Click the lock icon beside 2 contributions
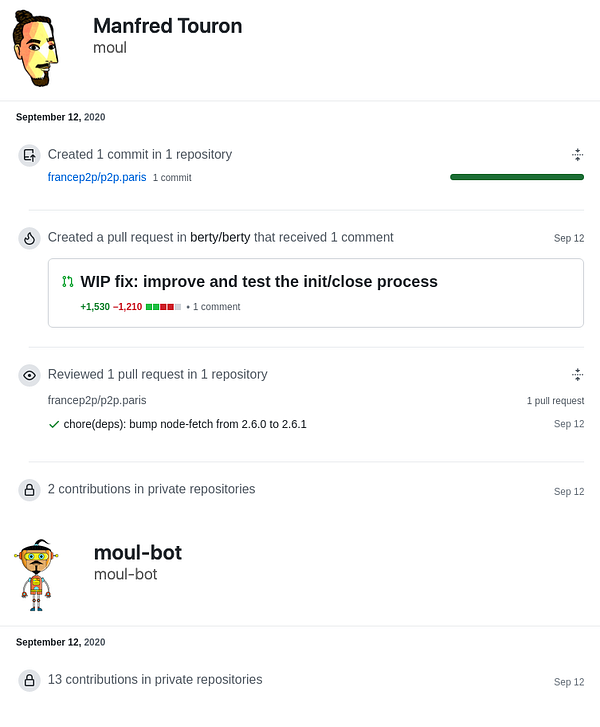The height and width of the screenshot is (727, 600). (29, 490)
